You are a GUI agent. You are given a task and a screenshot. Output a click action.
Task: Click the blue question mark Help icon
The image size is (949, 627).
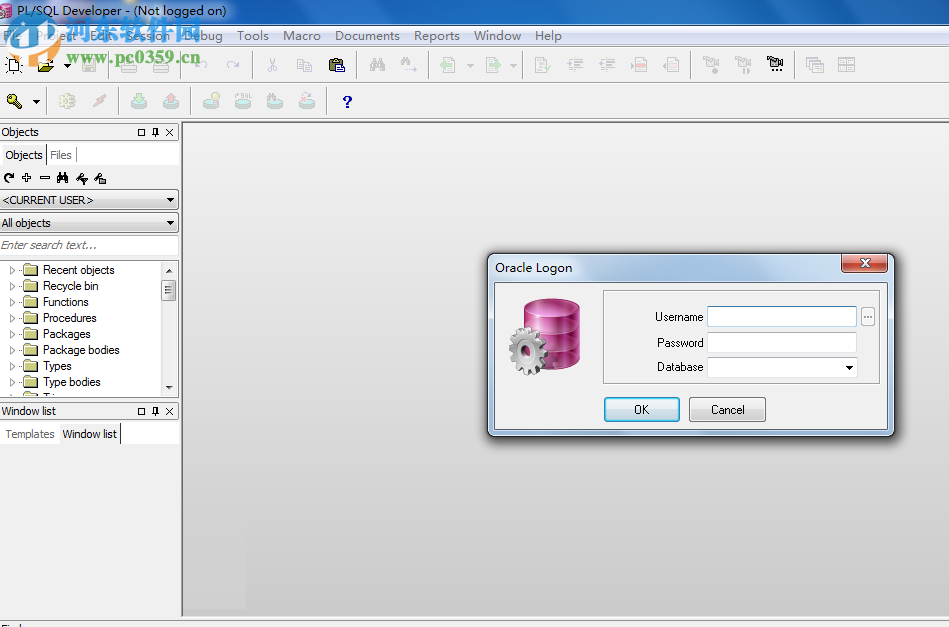pos(347,101)
